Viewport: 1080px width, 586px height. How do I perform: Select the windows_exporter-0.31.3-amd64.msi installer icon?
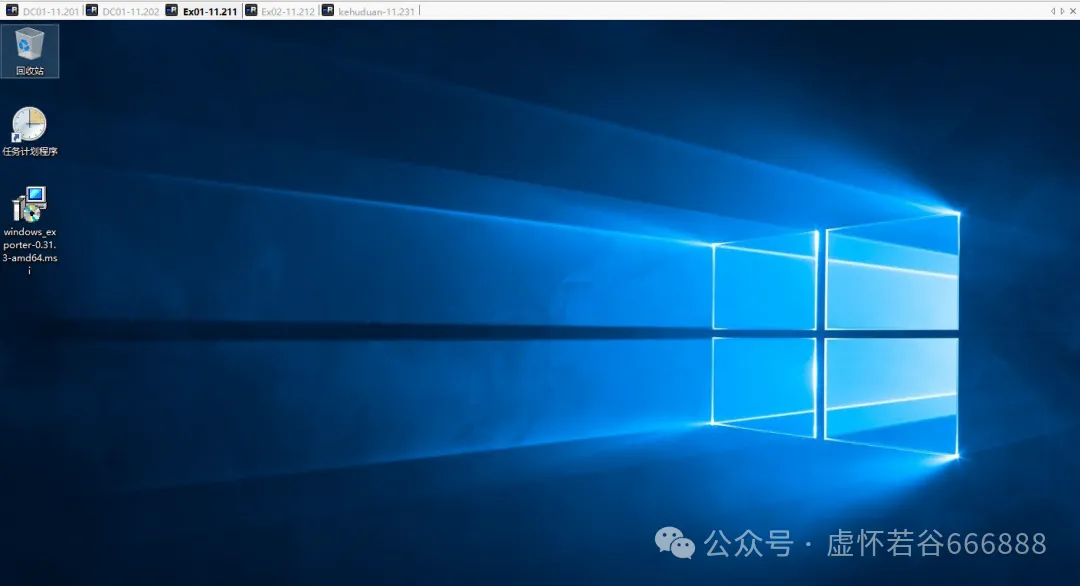click(30, 231)
